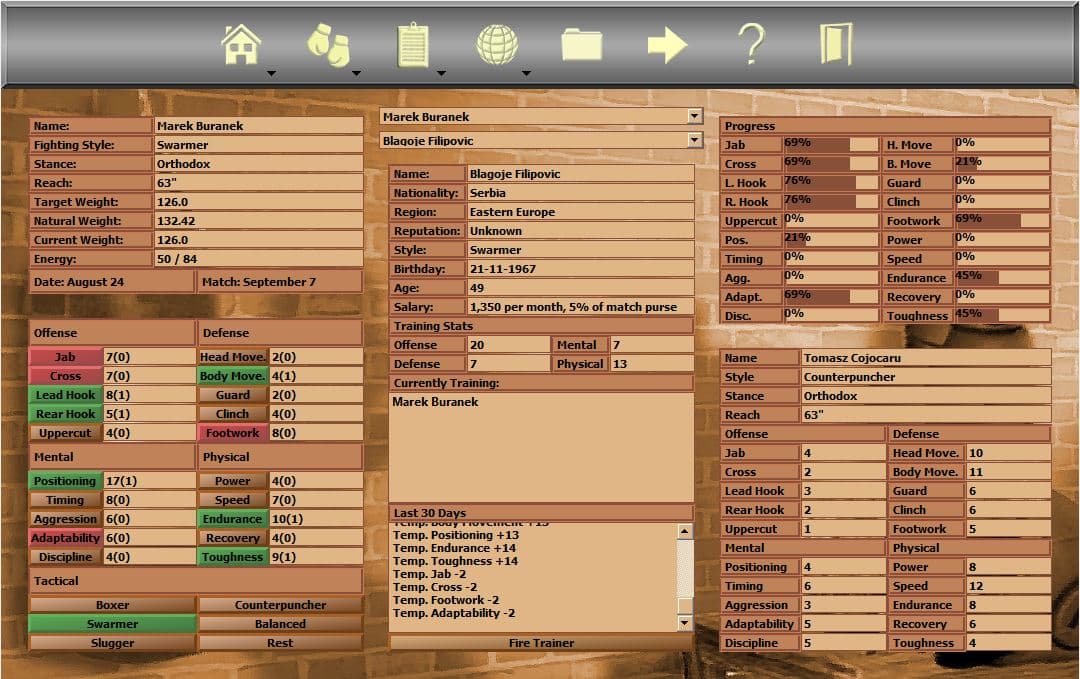The height and width of the screenshot is (679, 1080).
Task: Switch training mode to Rest
Action: pos(280,642)
